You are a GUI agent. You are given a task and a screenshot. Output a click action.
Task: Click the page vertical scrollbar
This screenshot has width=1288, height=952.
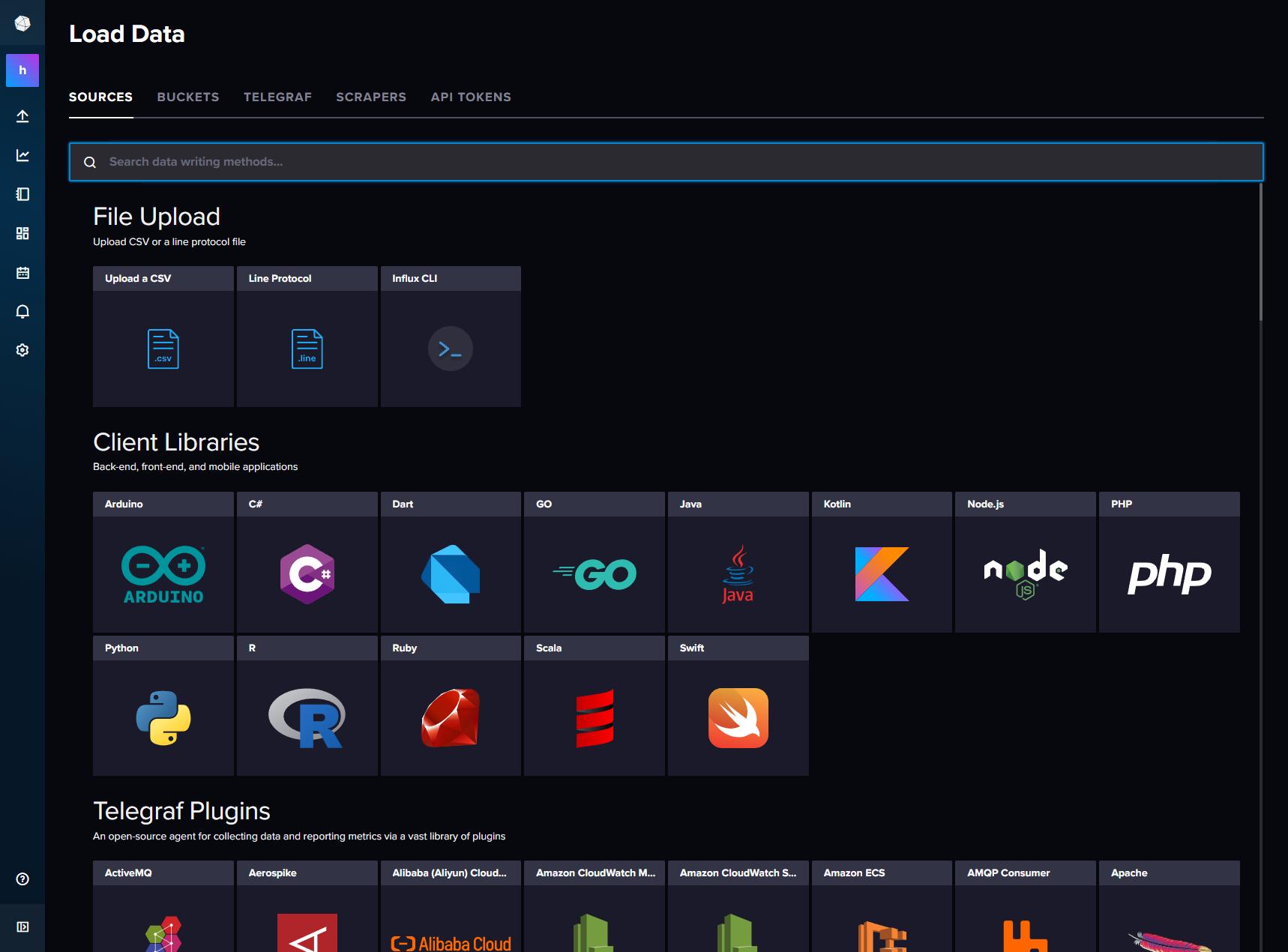coord(1261,252)
